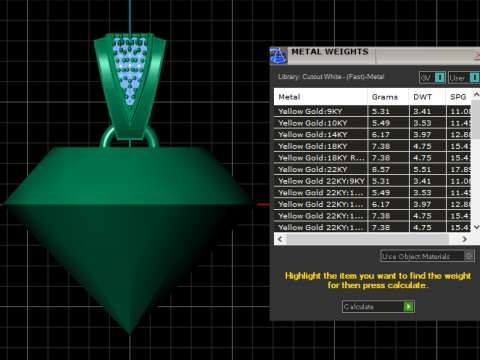Screen dimensions: 480x360
Task: Click the vertical scrollbar thumb
Action: pos(476,119)
